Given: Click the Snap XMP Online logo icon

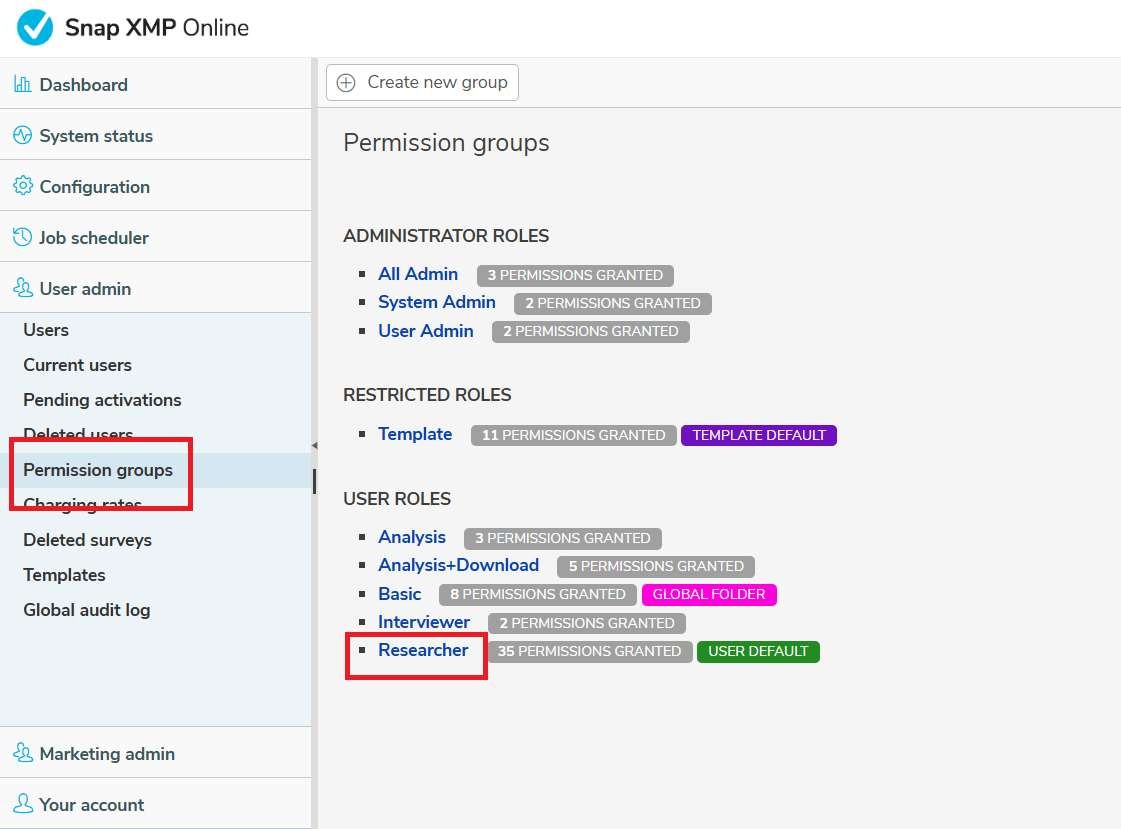Looking at the screenshot, I should pos(35,28).
